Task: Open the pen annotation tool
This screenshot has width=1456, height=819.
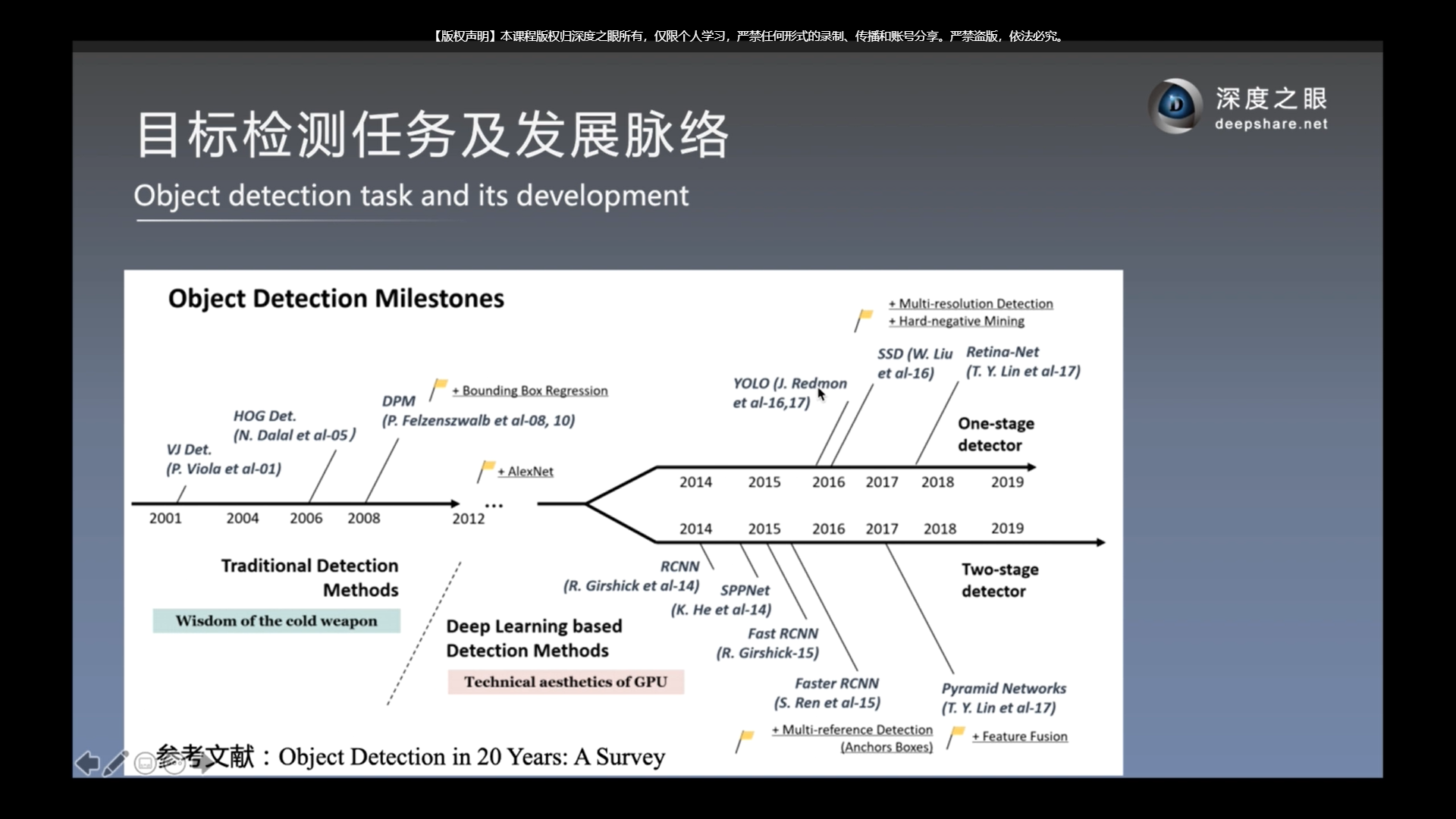Action: (x=115, y=763)
